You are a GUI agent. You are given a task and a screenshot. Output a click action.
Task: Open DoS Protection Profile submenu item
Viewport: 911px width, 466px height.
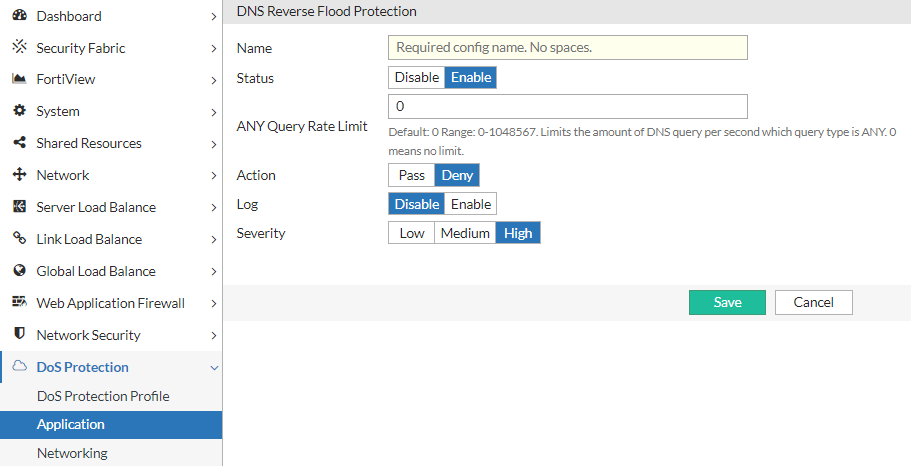tap(103, 396)
